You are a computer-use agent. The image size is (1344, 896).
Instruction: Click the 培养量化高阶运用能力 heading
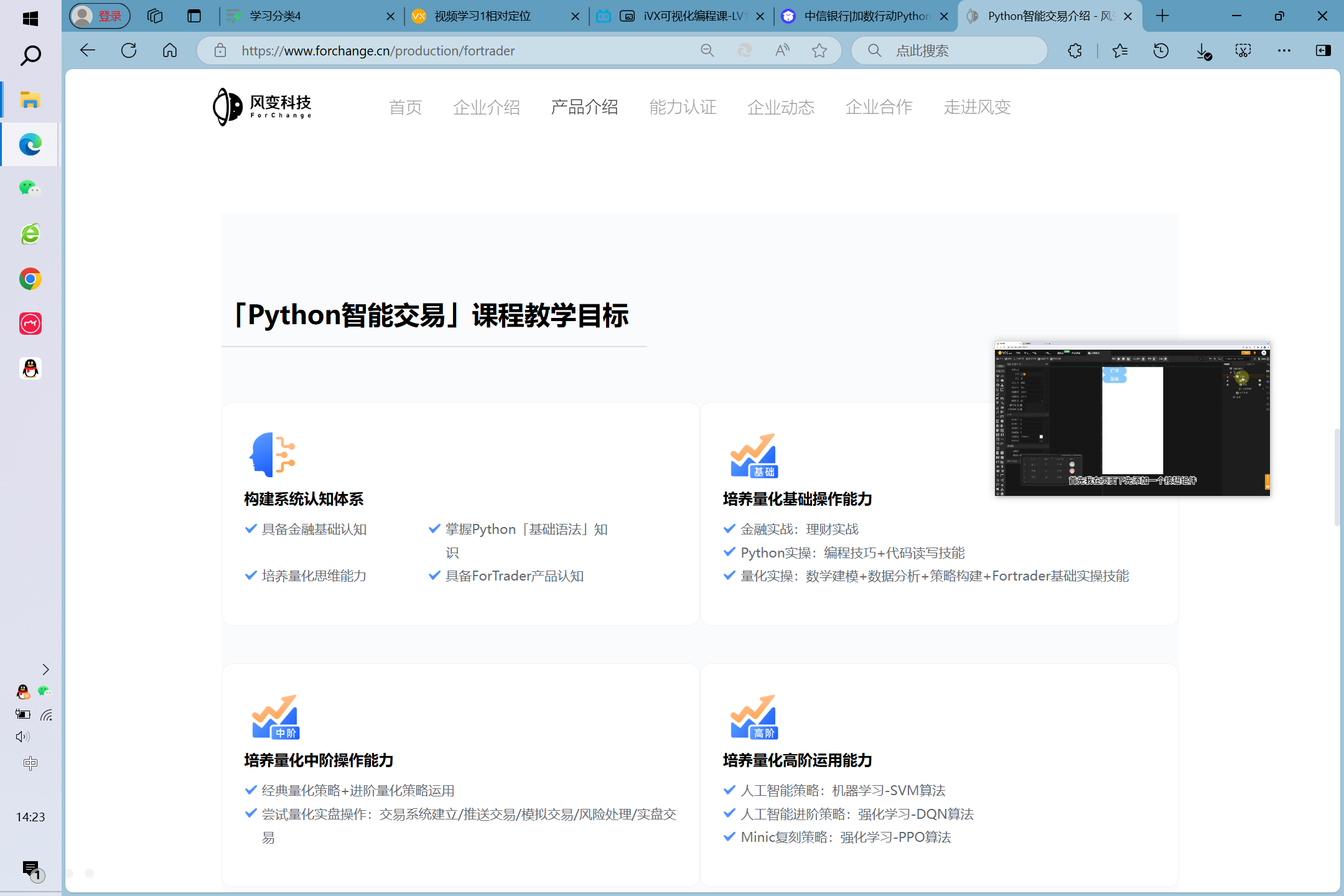(797, 760)
